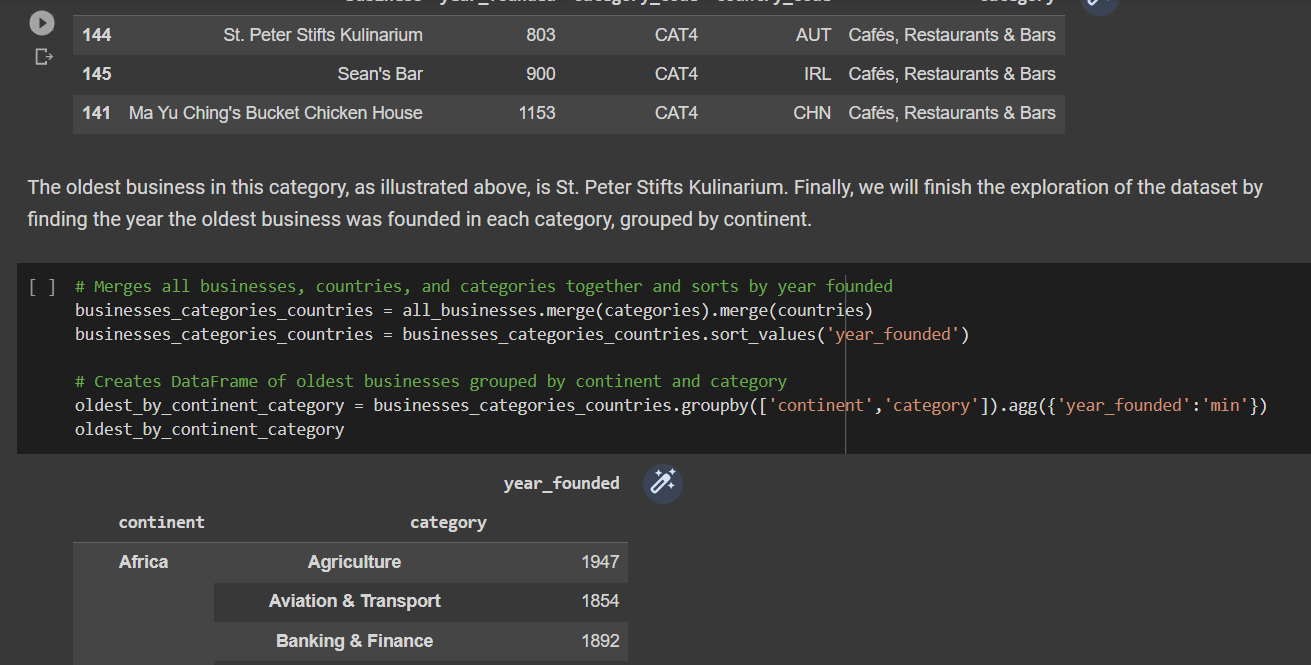Click the 1947 year value for Agriculture
Screen dimensions: 1311x665
click(601, 562)
